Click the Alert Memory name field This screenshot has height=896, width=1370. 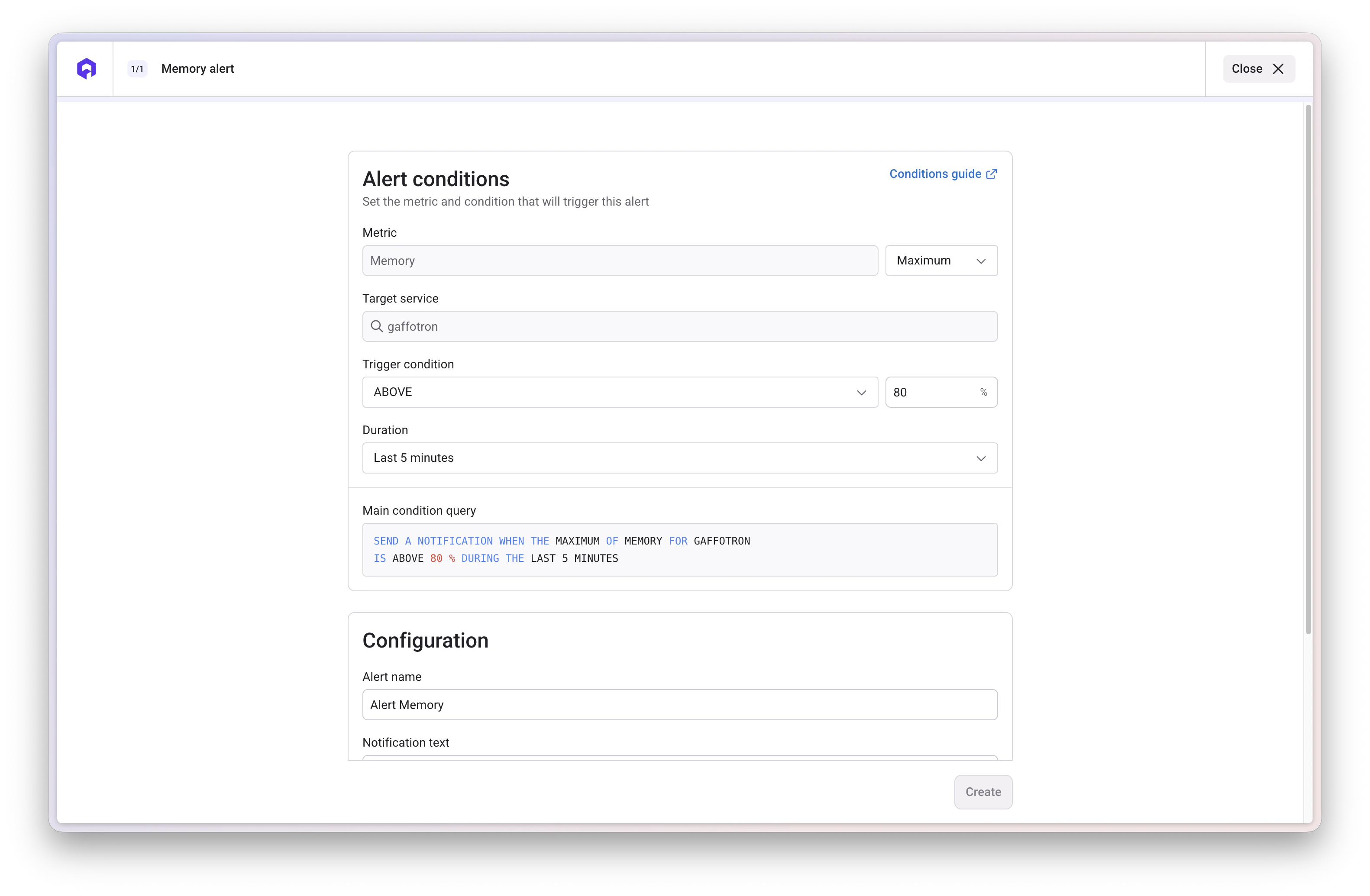tap(680, 705)
